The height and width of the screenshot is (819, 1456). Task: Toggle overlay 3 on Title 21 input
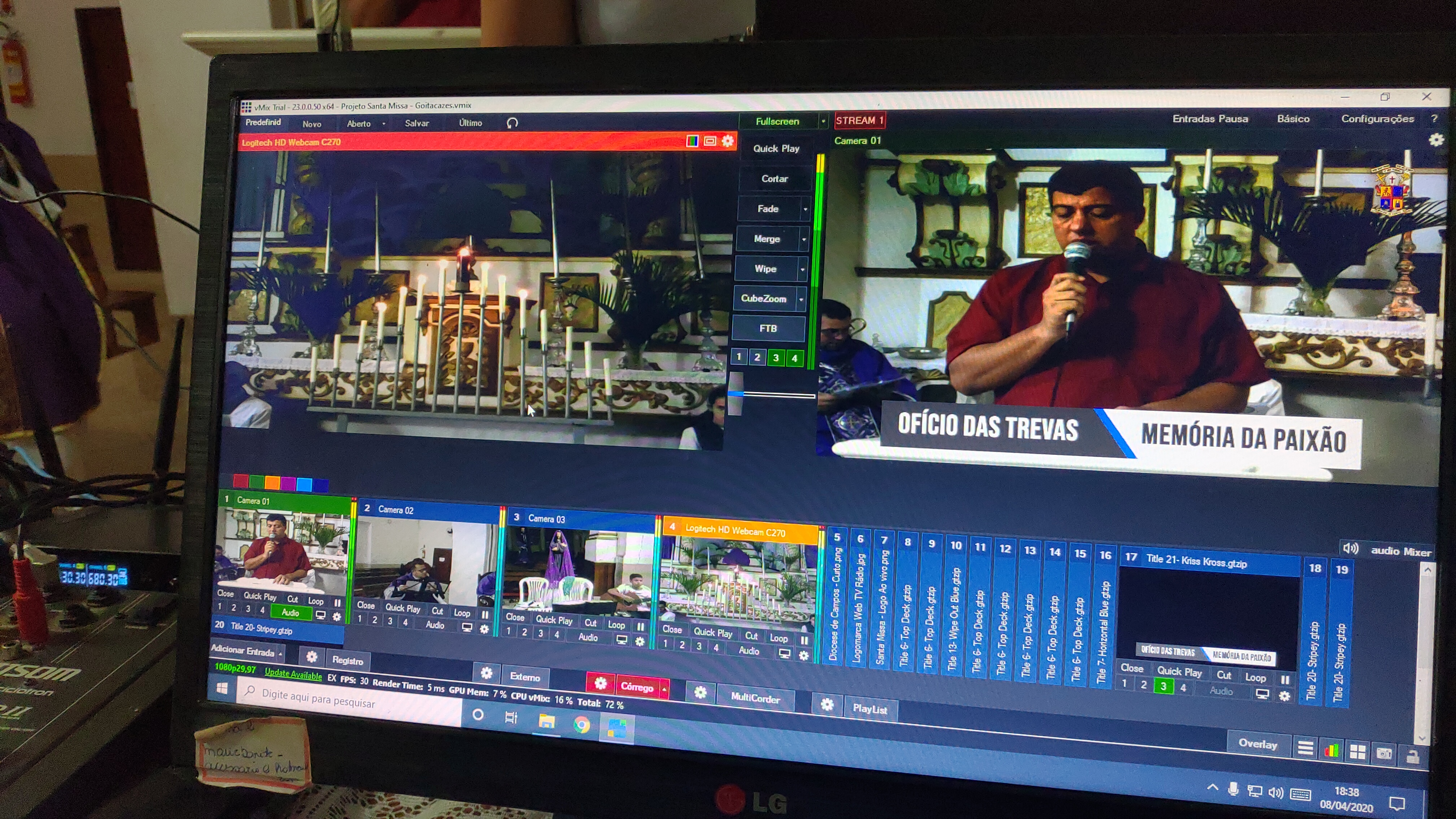[1163, 686]
